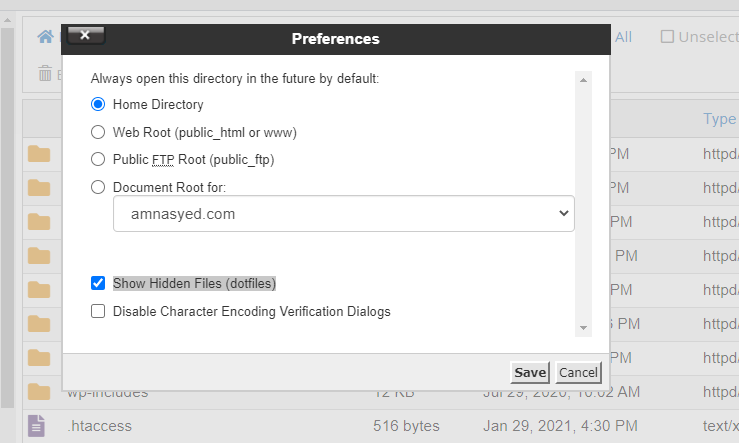This screenshot has height=443, width=739.
Task: Open the amnasyed.com domain dropdown
Action: point(344,213)
